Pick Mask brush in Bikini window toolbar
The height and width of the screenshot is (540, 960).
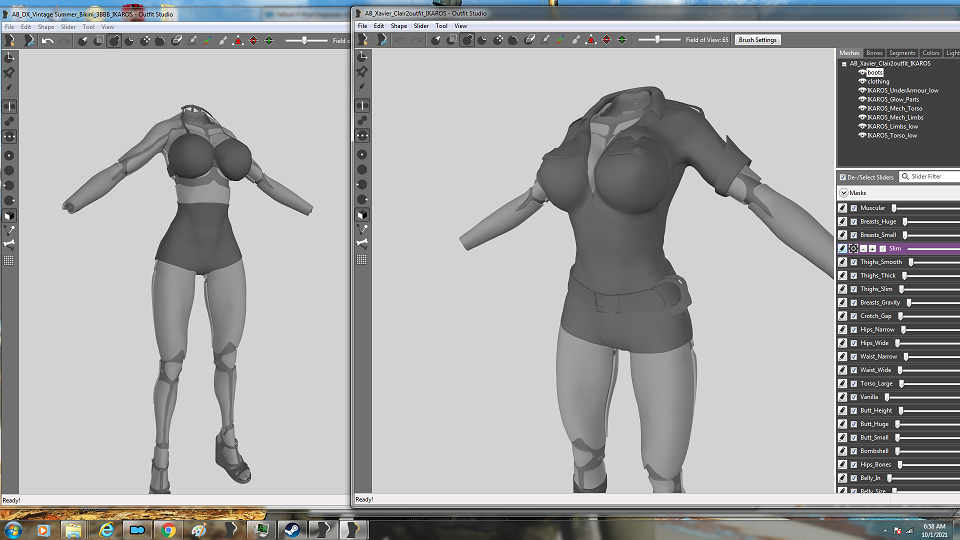coord(99,40)
